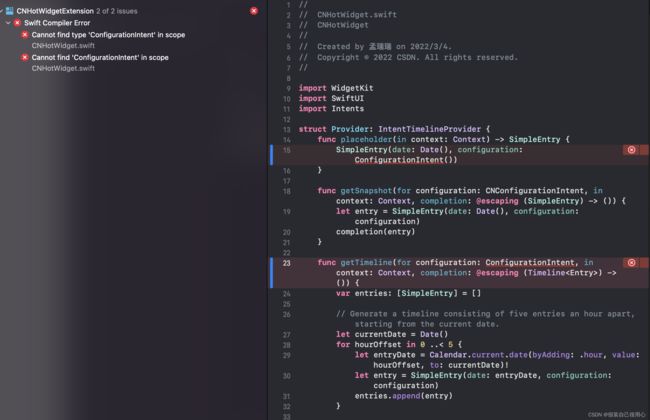Click the Swift Compiler Error label

point(57,23)
